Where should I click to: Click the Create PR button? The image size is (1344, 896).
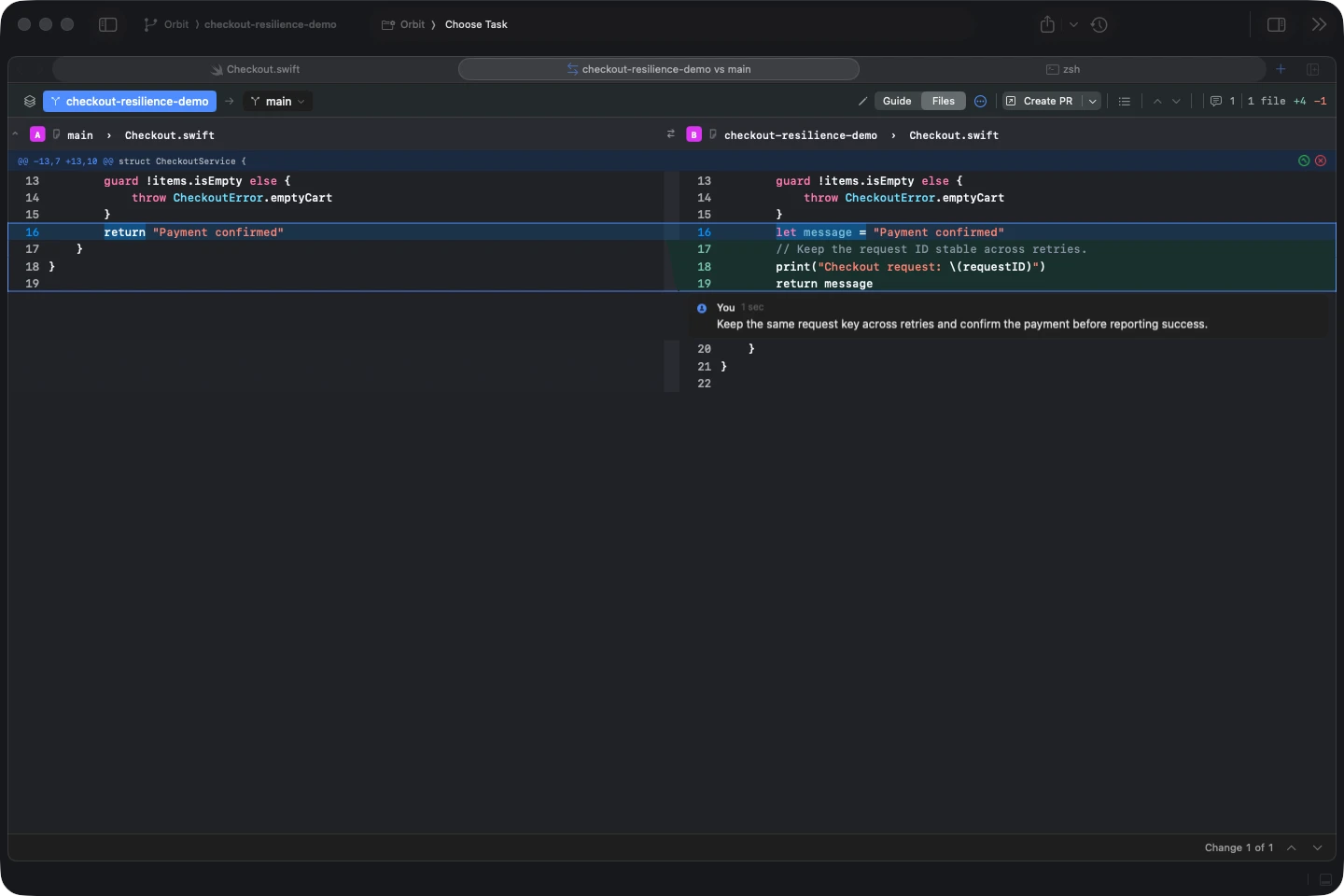tap(1039, 101)
